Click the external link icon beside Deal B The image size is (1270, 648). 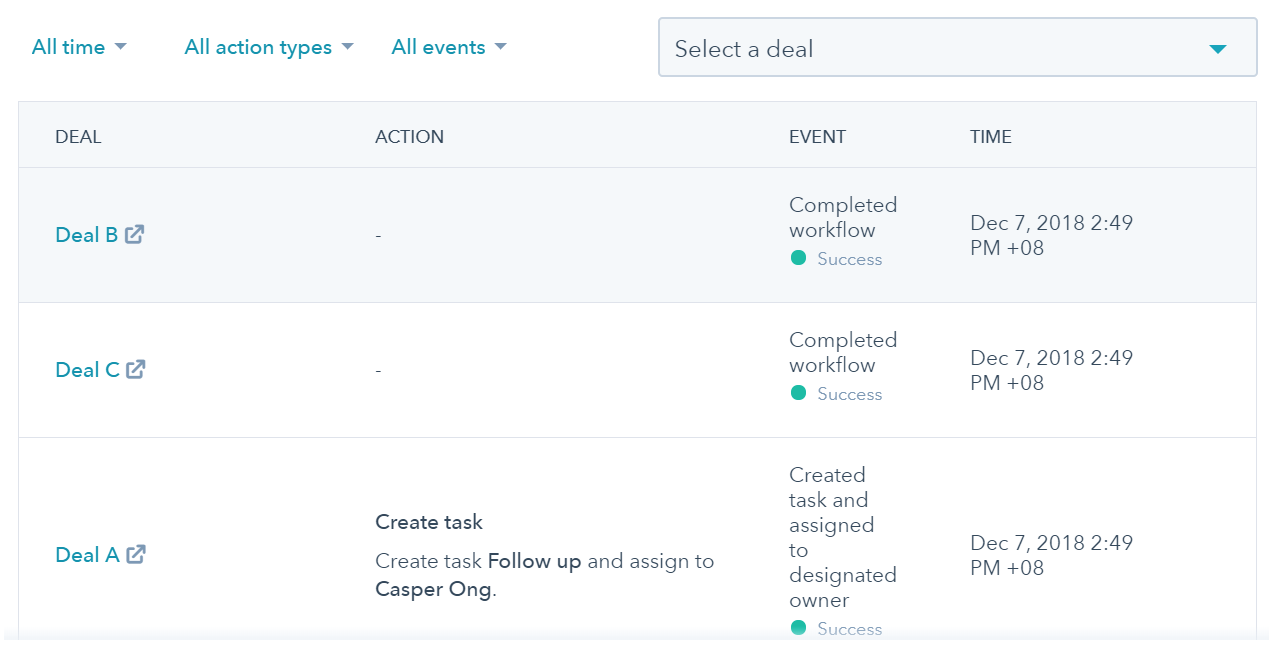coord(135,234)
